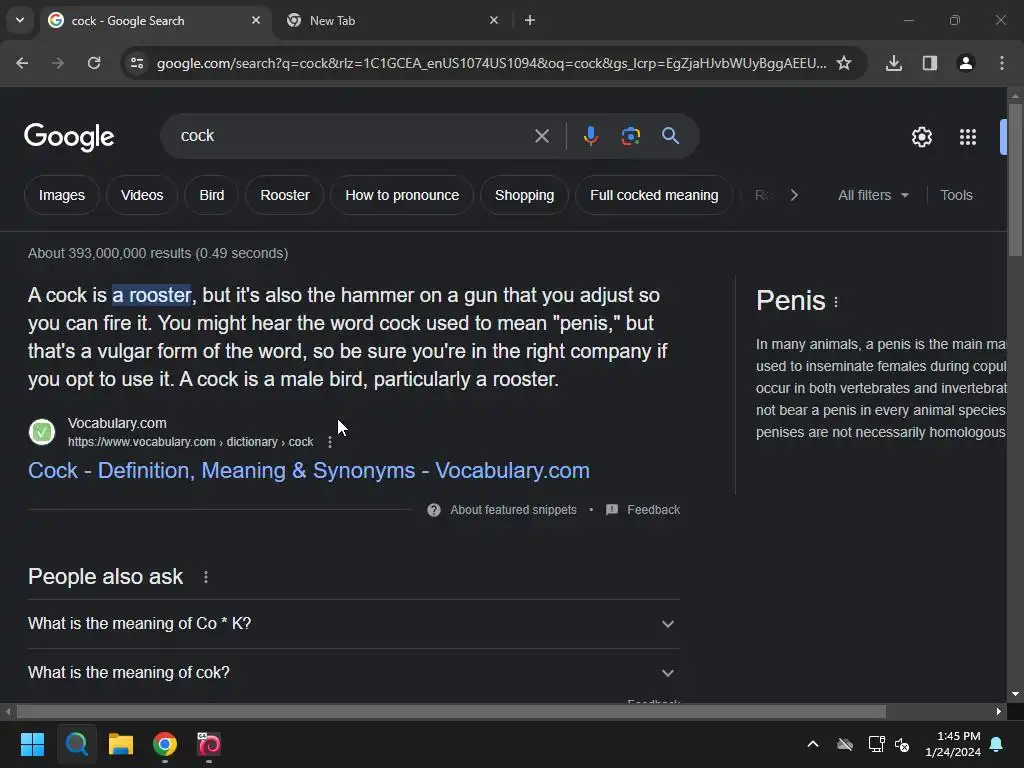Open search Tools

pos(956,195)
